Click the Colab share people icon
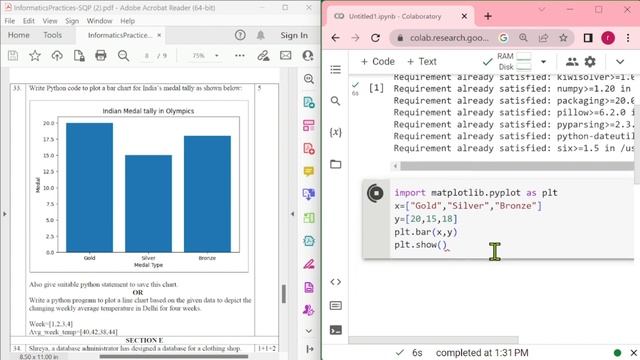640x360 pixels. click(x=572, y=62)
